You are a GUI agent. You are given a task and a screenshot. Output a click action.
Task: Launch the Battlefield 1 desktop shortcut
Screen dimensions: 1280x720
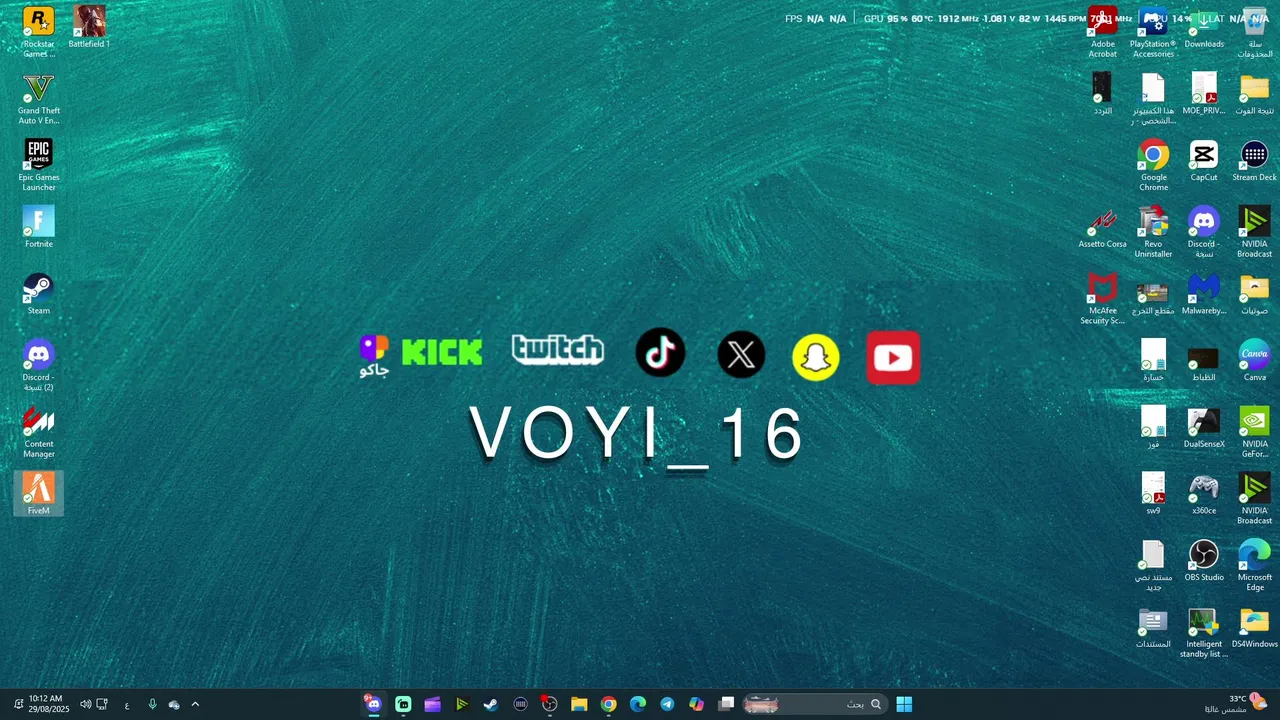click(89, 27)
